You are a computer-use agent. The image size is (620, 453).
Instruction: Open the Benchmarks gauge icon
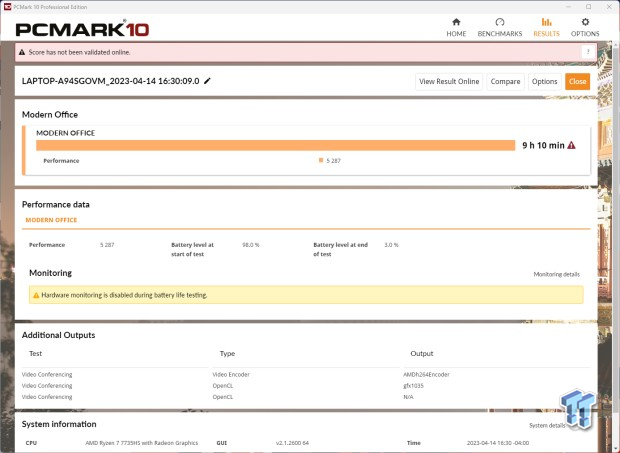500,22
